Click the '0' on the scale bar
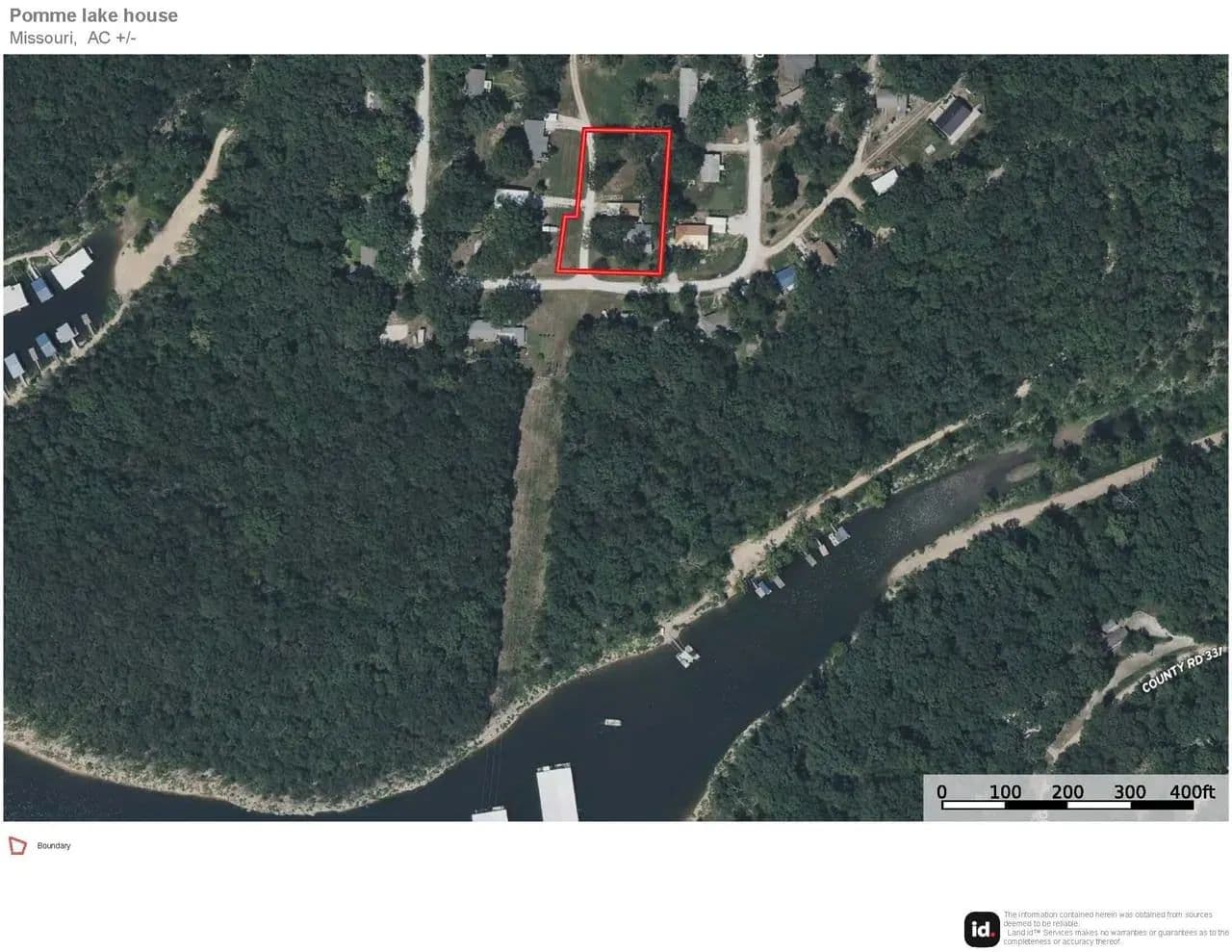This screenshot has height=952, width=1232. click(941, 792)
